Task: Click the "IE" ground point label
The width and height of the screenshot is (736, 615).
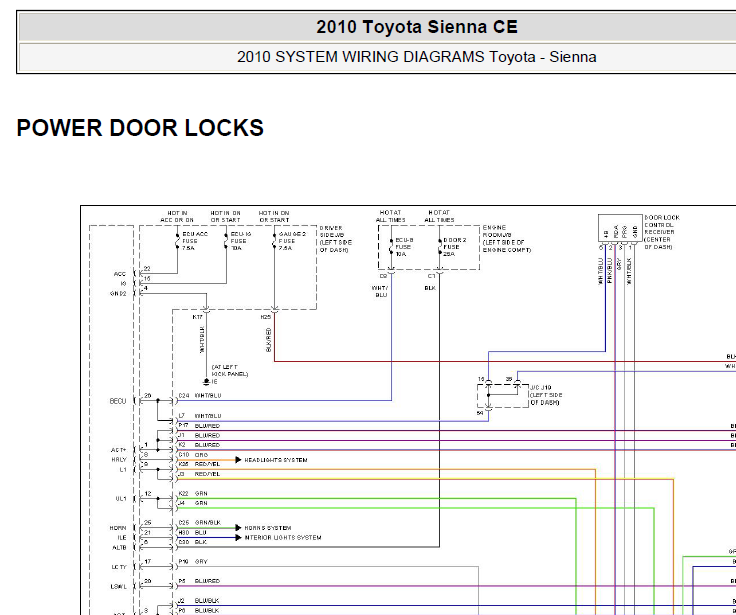Action: click(x=215, y=382)
